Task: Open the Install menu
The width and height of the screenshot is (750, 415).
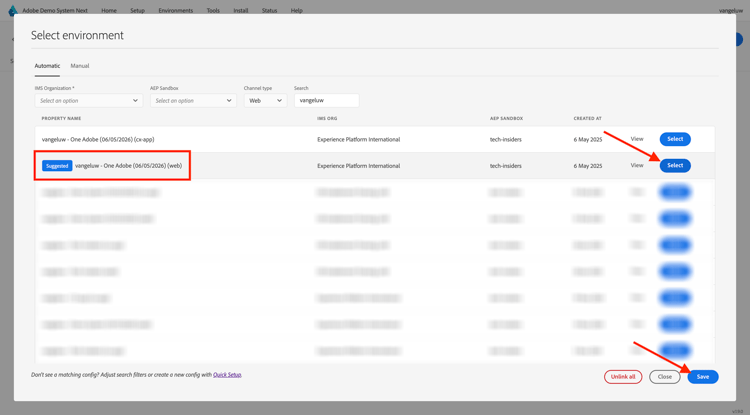Action: coord(241,11)
